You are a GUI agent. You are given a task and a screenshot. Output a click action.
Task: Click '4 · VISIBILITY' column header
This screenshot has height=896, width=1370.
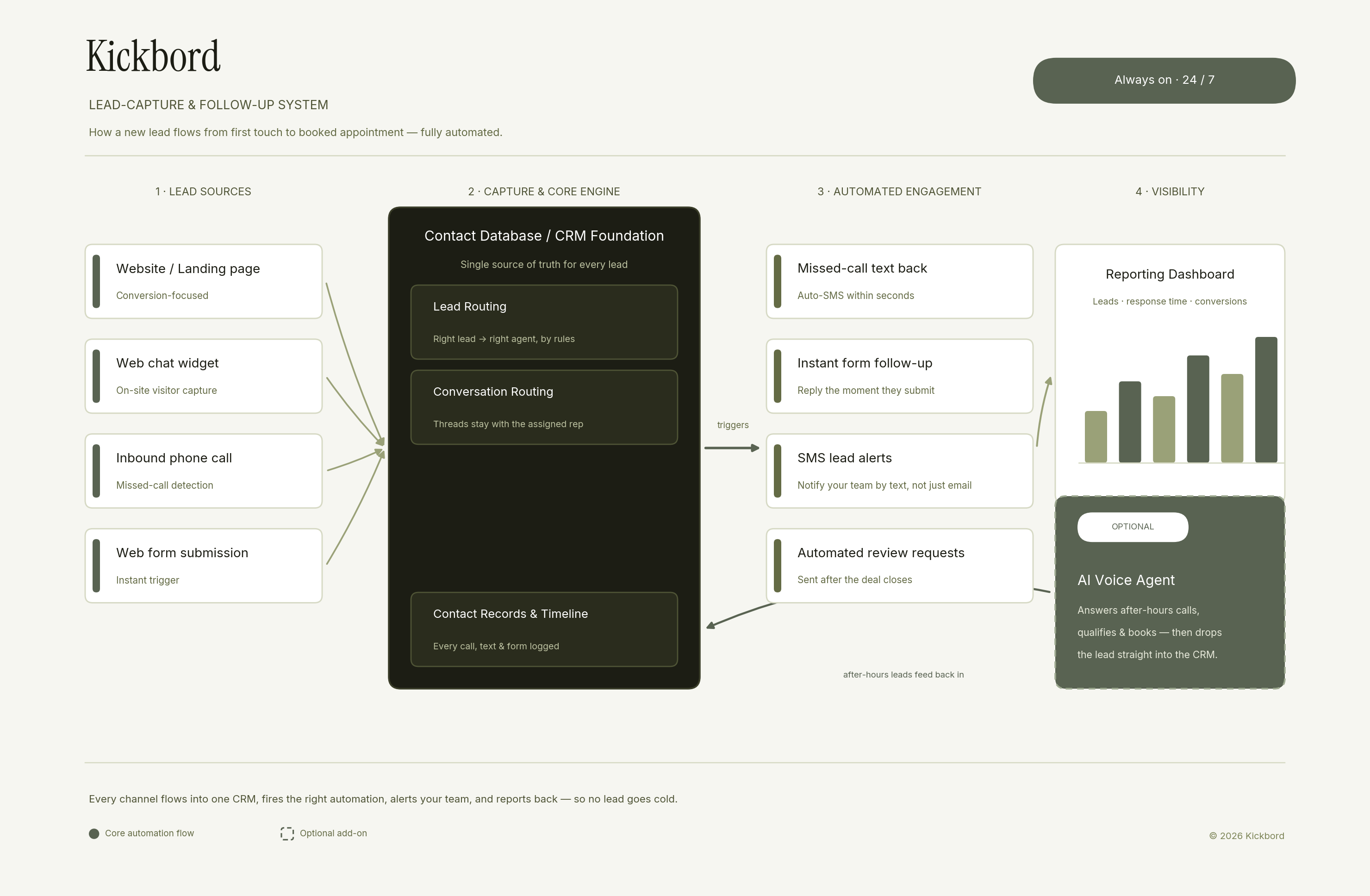tap(1170, 192)
